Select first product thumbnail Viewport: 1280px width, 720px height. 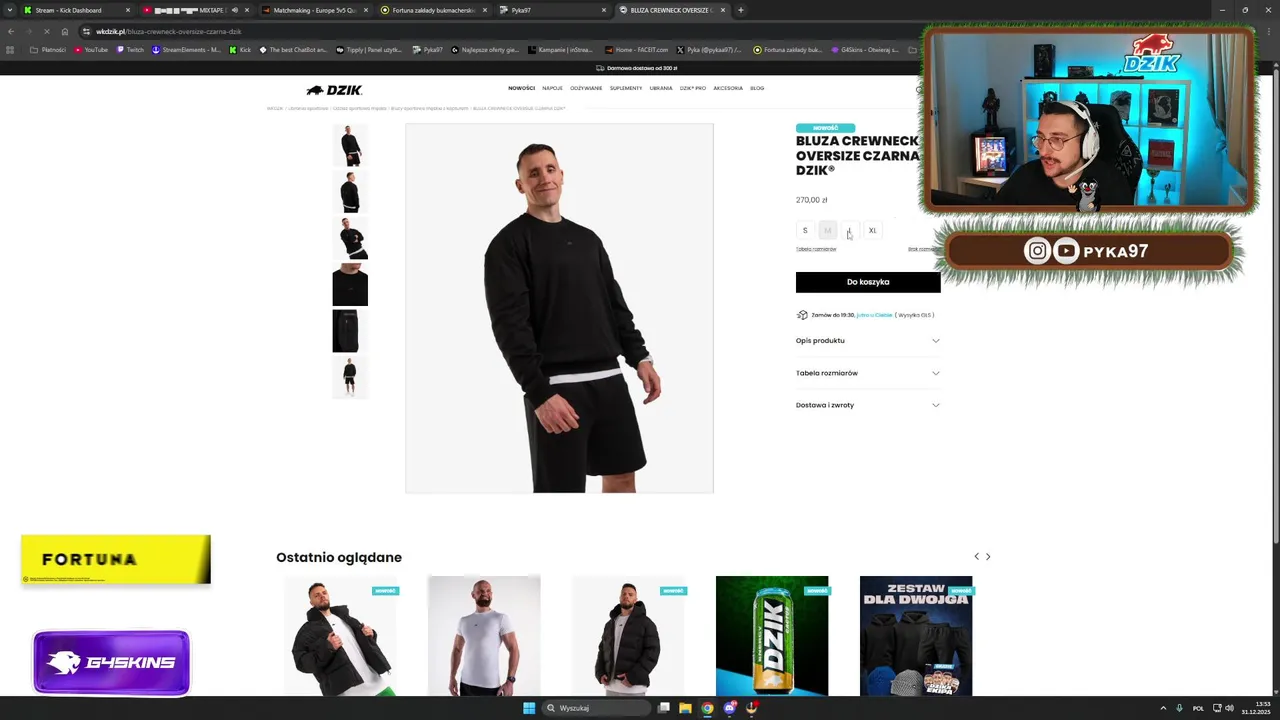[x=350, y=146]
